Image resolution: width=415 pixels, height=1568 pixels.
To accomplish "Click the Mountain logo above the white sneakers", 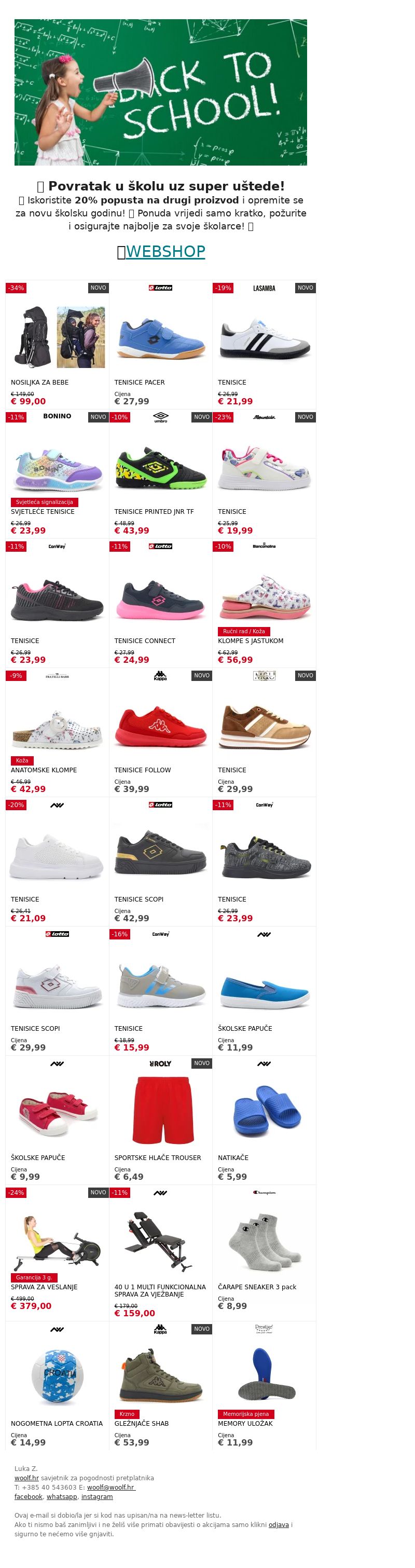I will [x=264, y=417].
